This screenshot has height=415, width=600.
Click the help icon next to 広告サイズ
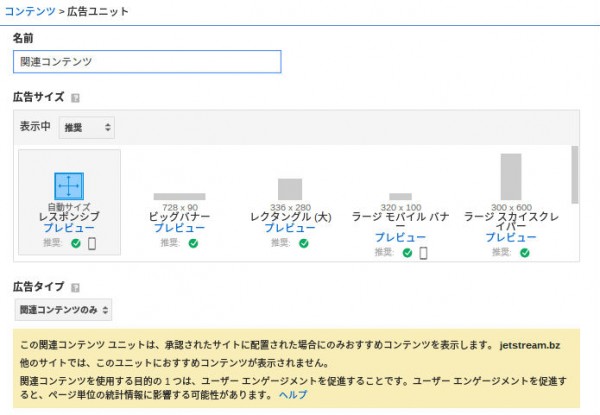click(76, 98)
